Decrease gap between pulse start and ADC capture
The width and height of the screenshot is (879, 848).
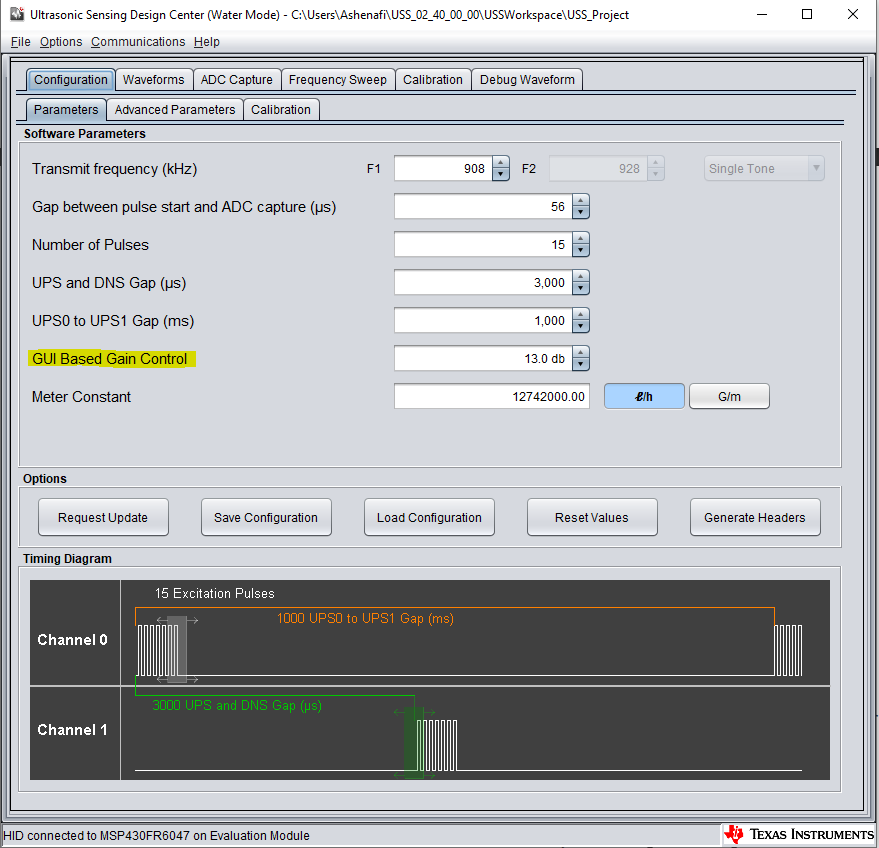click(581, 212)
